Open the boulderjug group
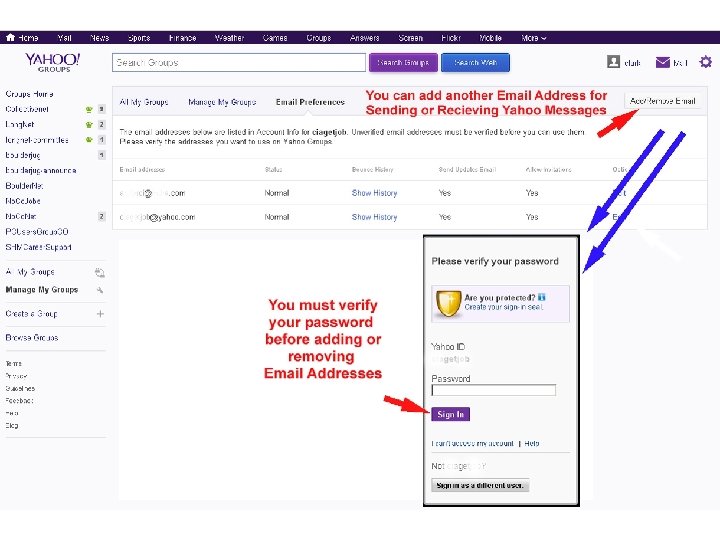Image resolution: width=720 pixels, height=540 pixels. [x=23, y=155]
